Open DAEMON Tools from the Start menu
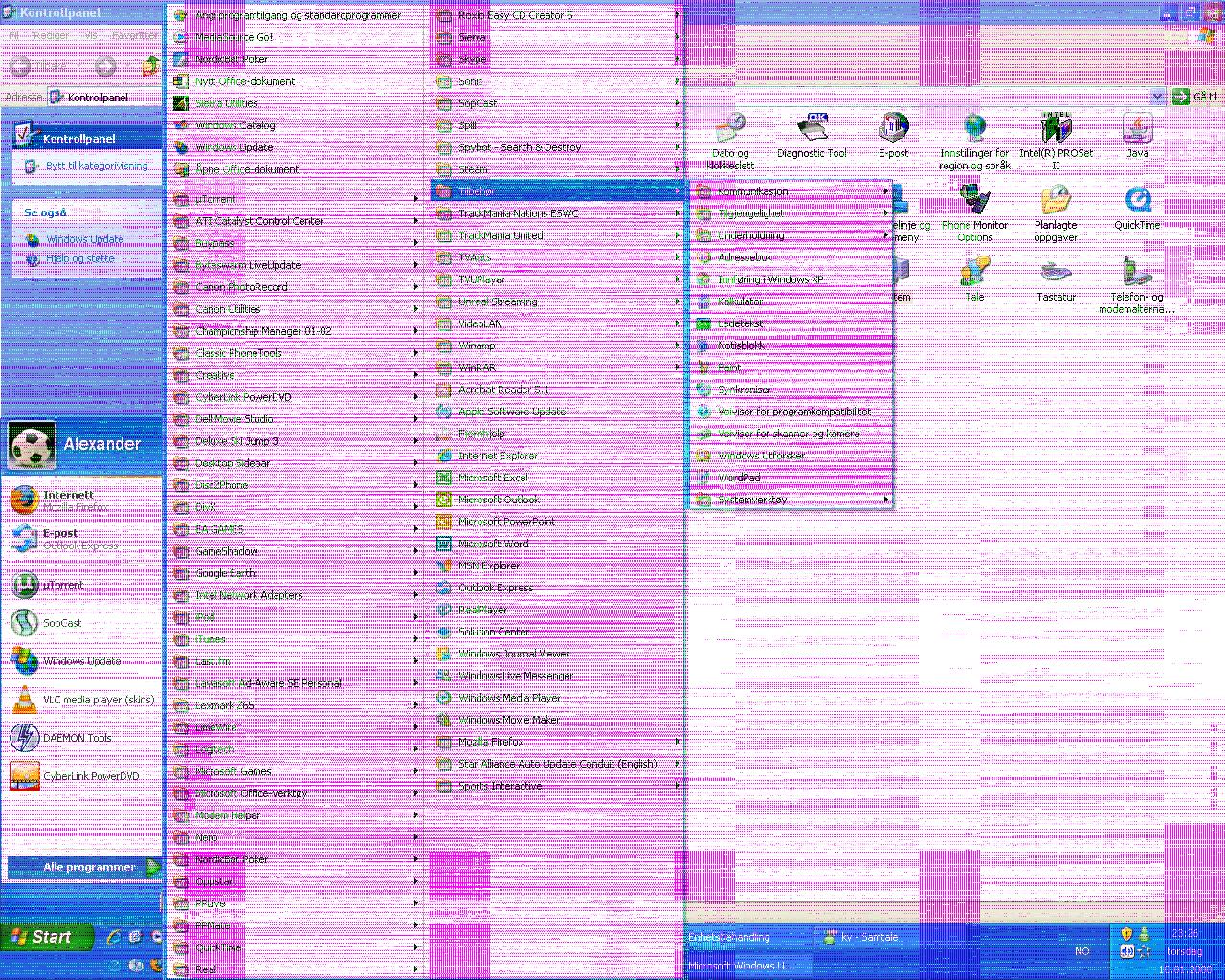The image size is (1225, 980). pyautogui.click(x=81, y=738)
